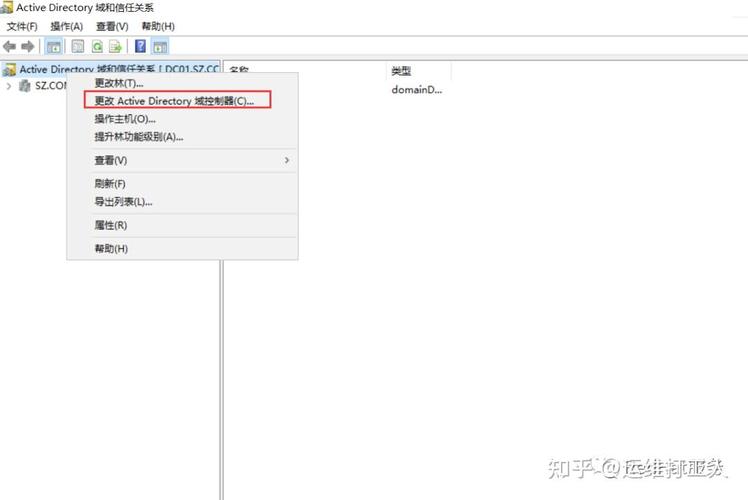The height and width of the screenshot is (500, 748).
Task: Open 属性(R) from context menu
Action: (182, 225)
